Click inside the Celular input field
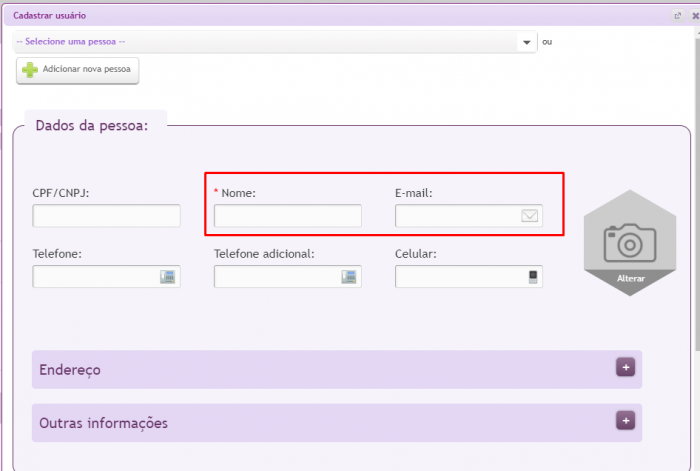 click(458, 277)
